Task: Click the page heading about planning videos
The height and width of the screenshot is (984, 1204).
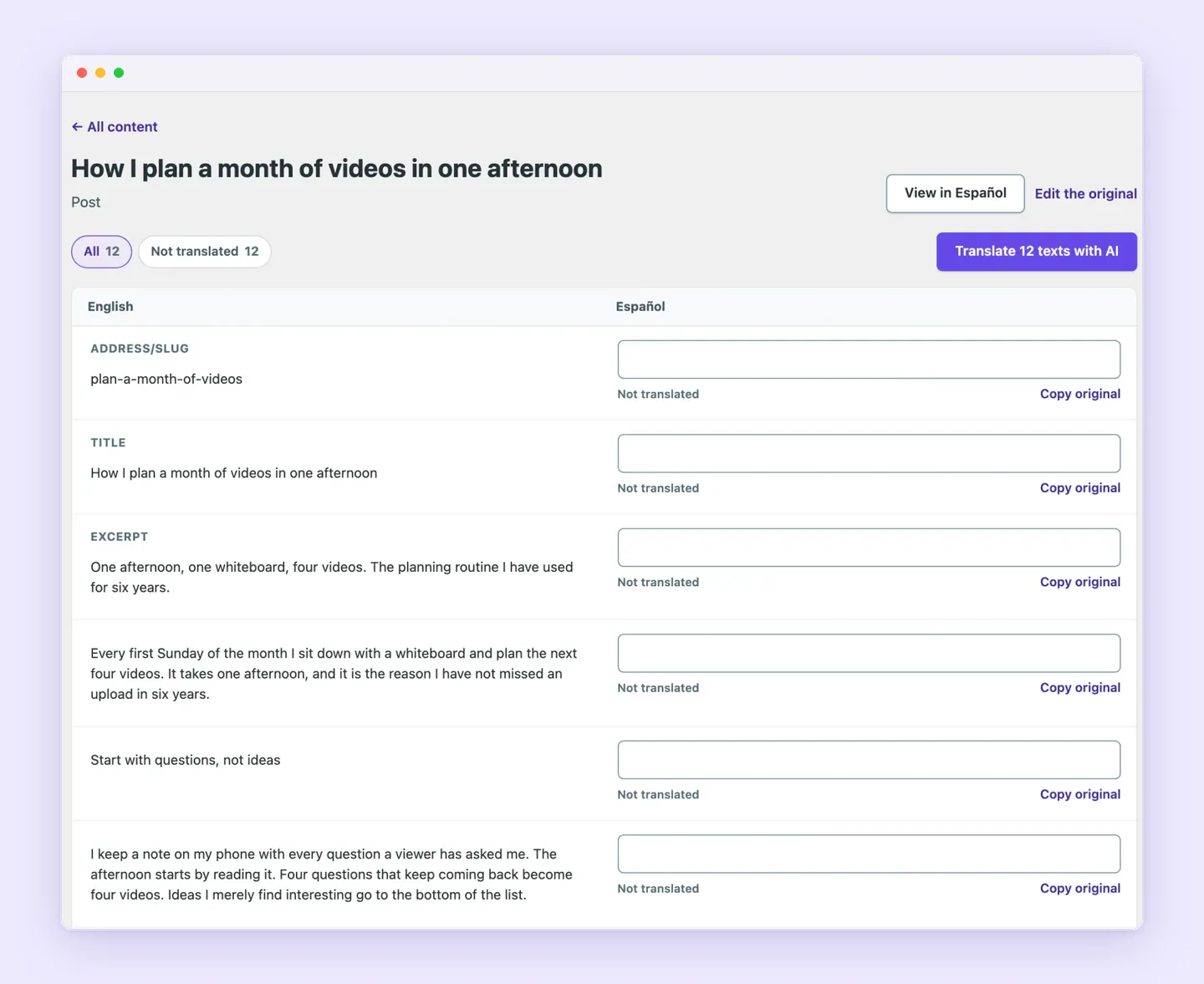Action: click(x=336, y=169)
